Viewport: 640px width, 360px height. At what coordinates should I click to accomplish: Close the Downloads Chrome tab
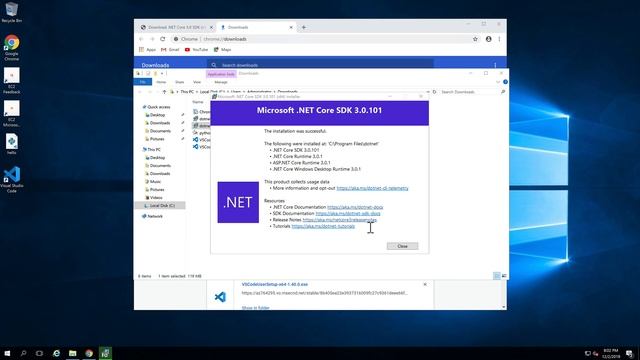[x=291, y=27]
